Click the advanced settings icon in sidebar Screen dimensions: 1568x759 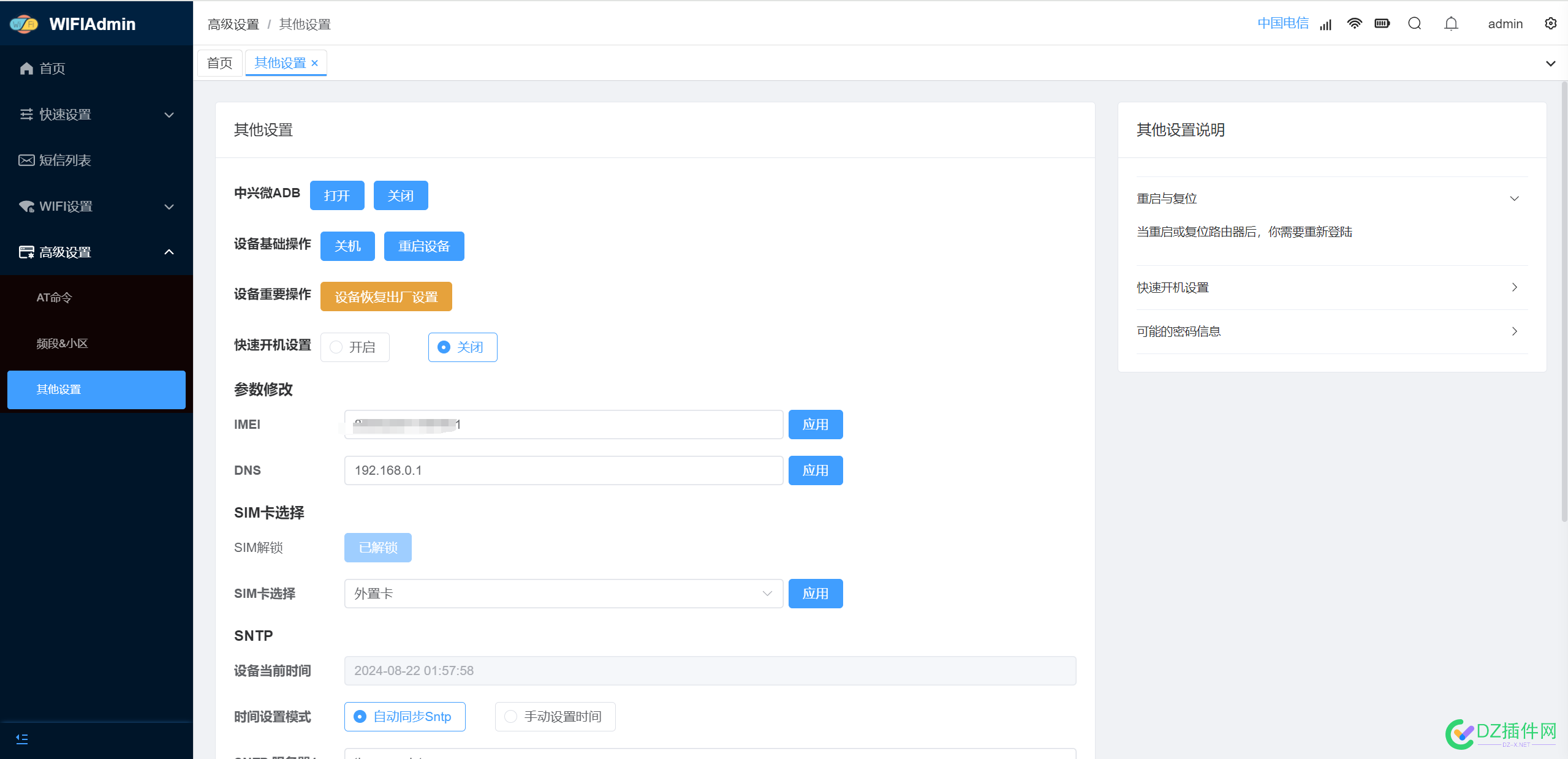[26, 252]
